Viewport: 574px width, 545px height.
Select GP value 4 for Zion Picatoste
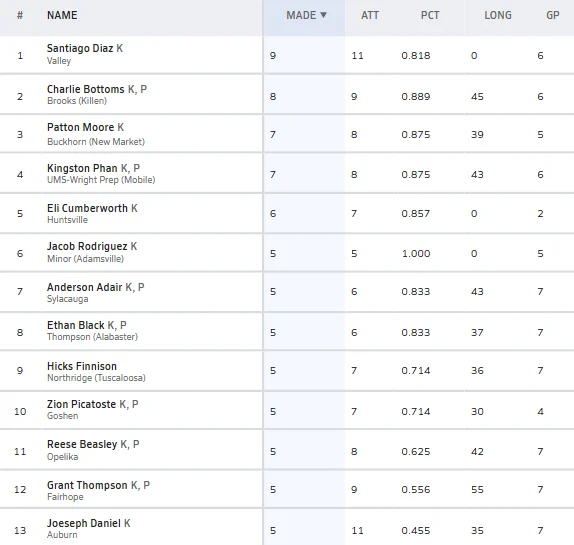point(540,412)
